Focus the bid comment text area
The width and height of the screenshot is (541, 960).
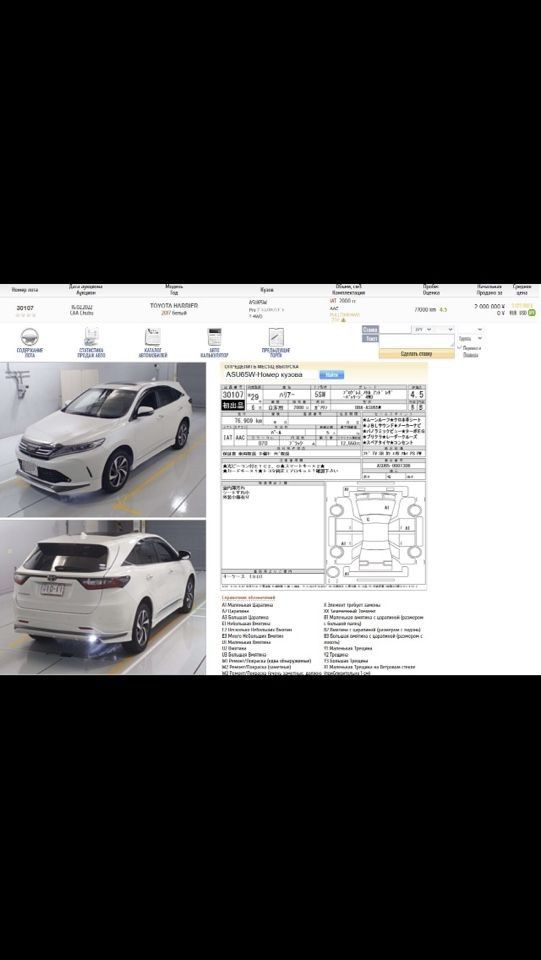click(x=417, y=340)
